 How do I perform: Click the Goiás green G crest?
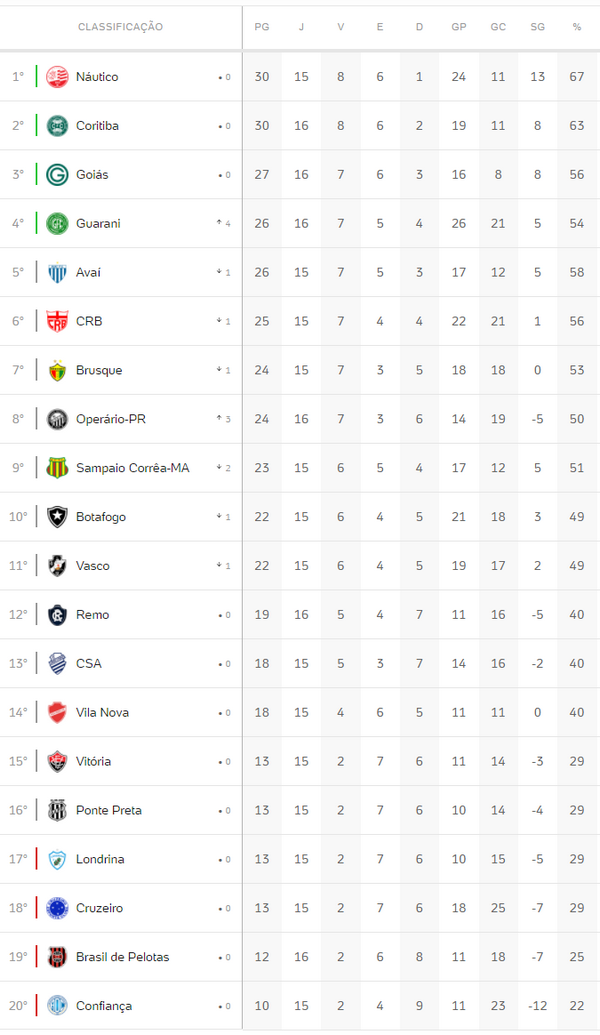pos(57,175)
